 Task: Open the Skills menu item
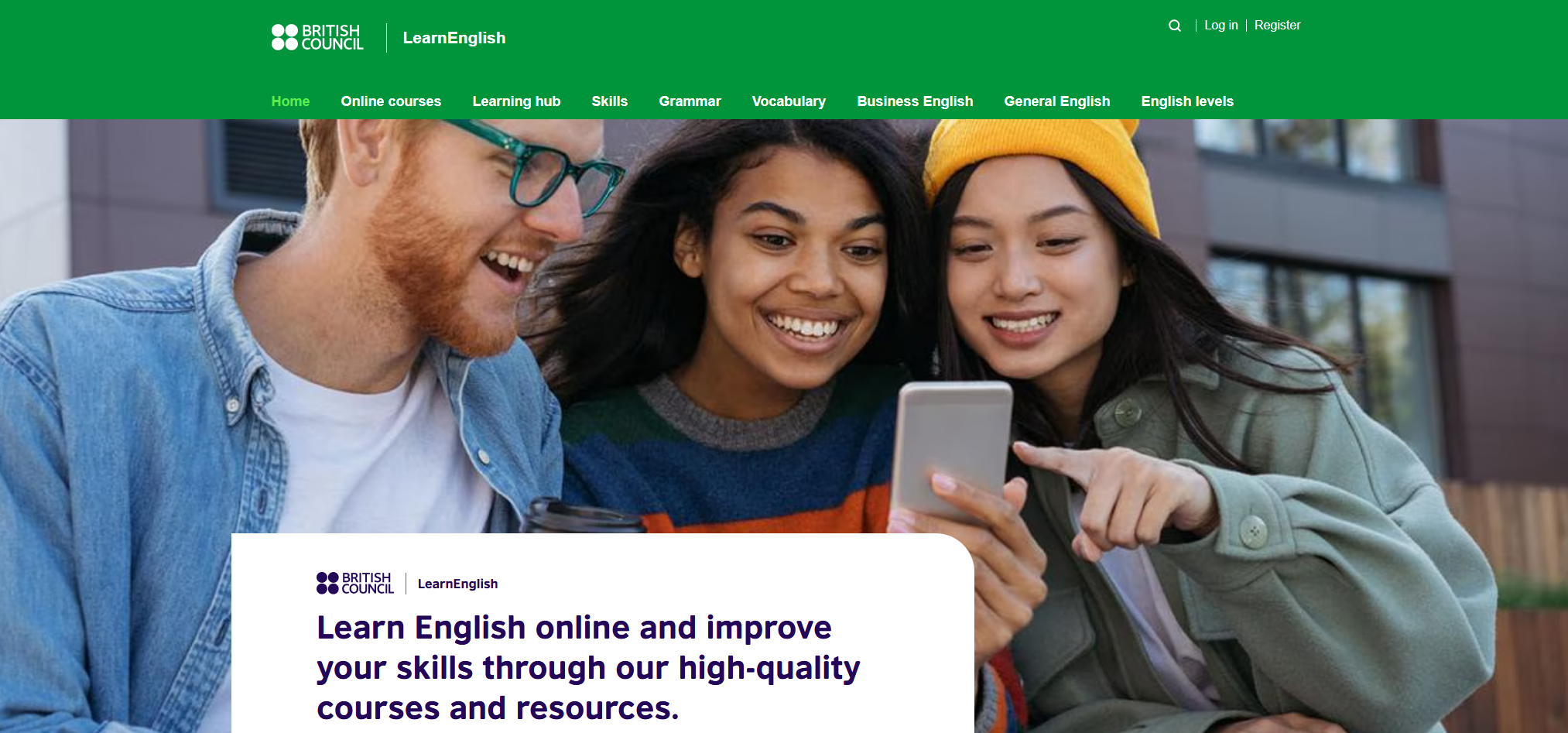[x=609, y=101]
